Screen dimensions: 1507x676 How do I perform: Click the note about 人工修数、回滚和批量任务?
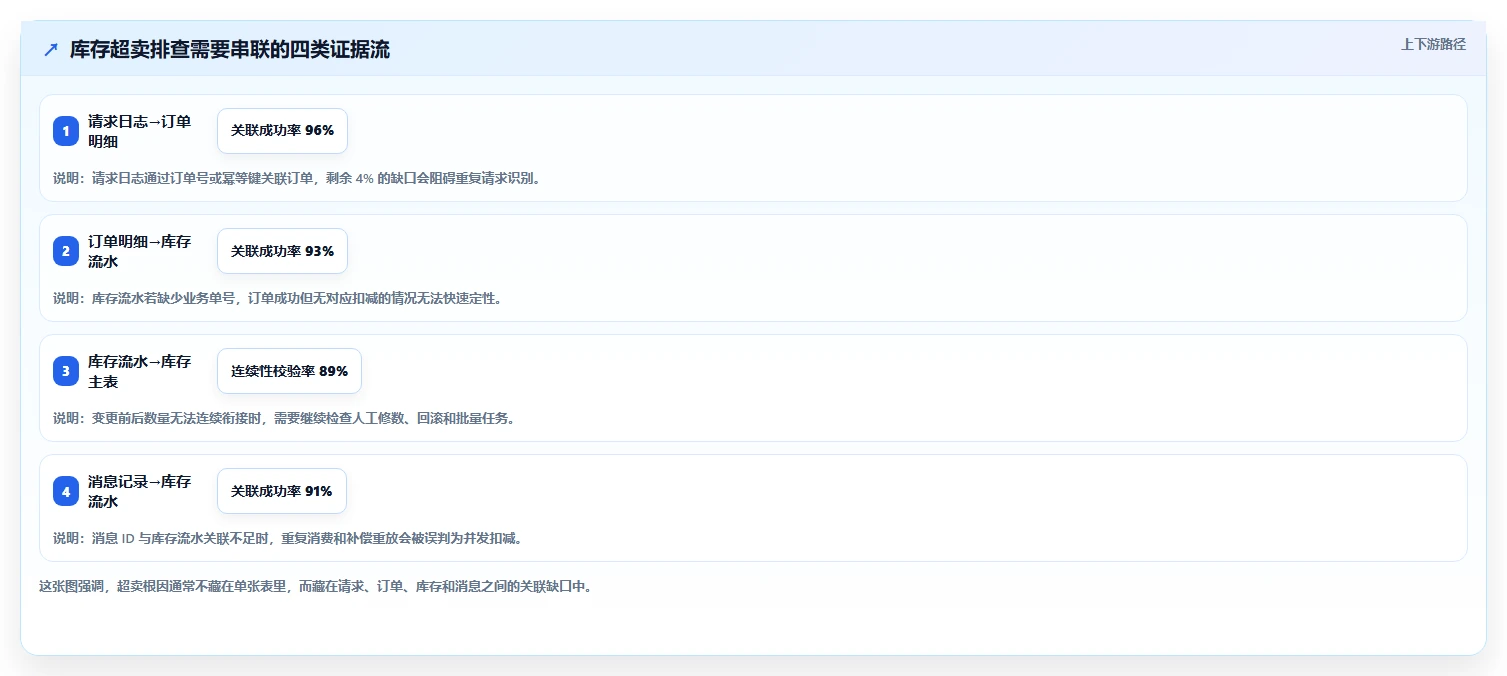[284, 418]
